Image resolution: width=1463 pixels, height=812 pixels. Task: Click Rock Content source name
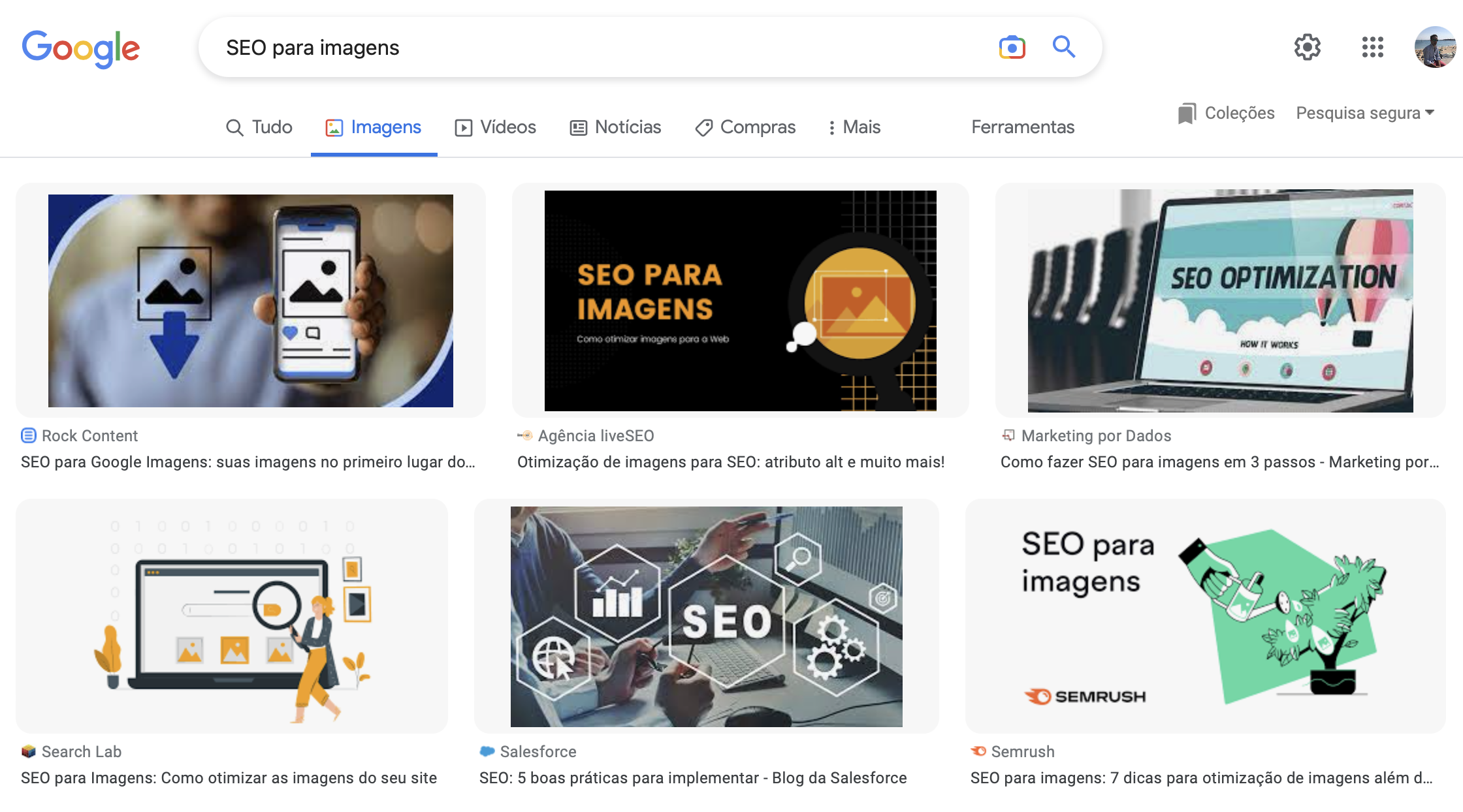click(x=89, y=435)
